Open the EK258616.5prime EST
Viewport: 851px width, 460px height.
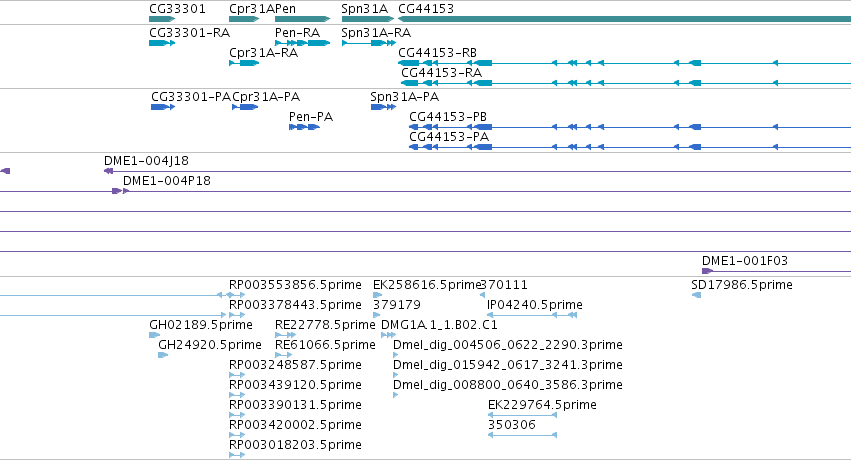[427, 285]
